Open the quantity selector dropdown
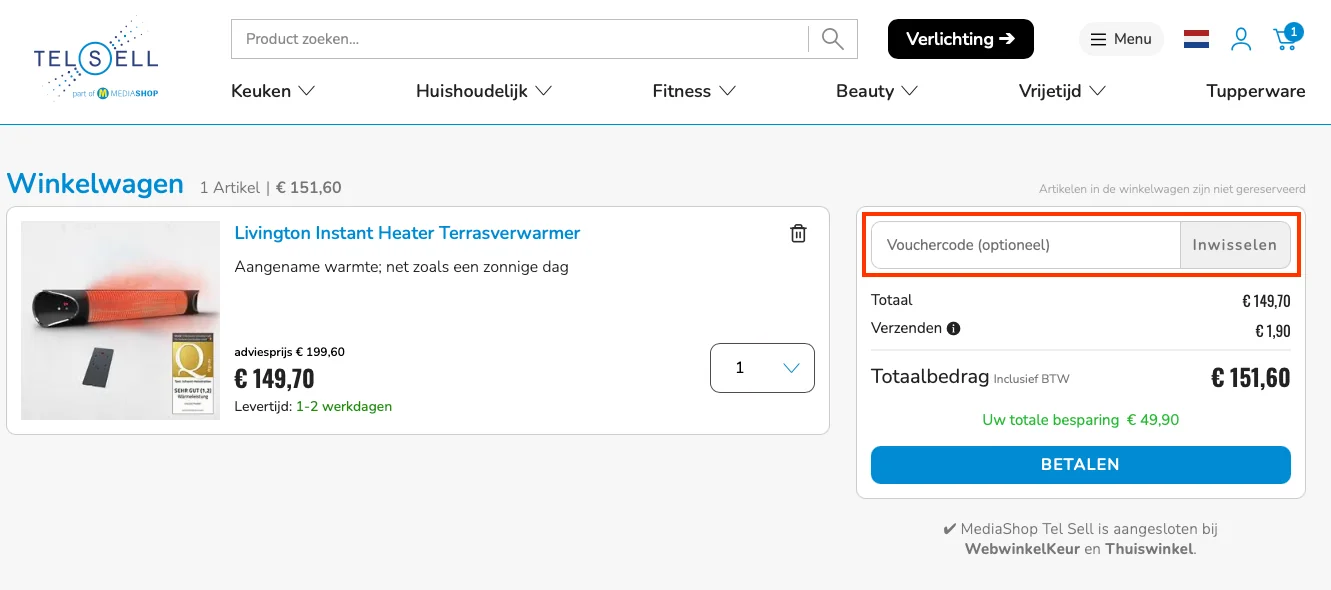This screenshot has height=590, width=1331. tap(762, 368)
